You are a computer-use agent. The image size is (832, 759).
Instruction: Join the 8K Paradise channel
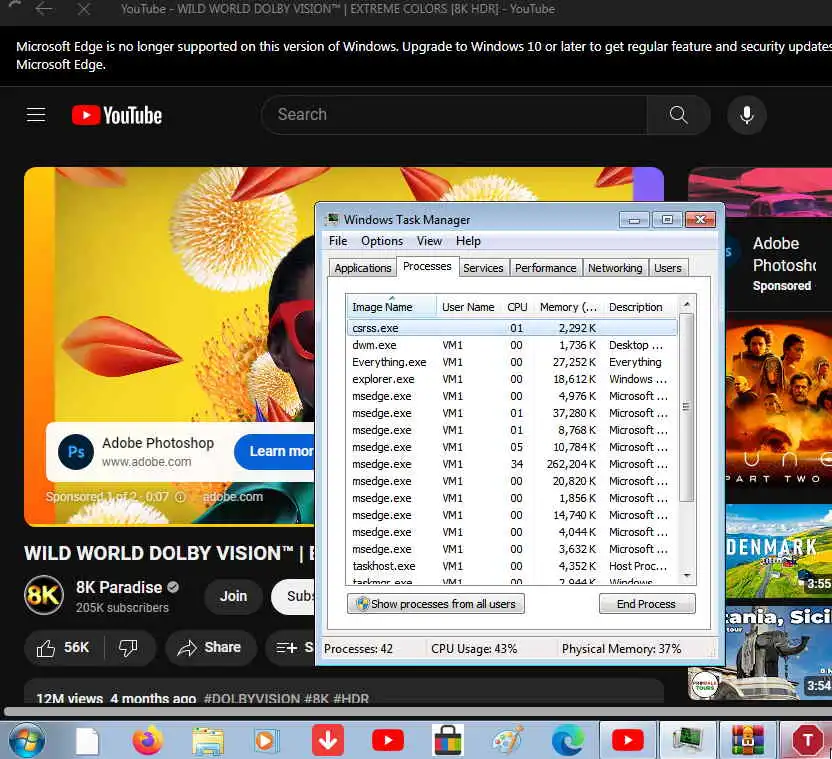click(x=233, y=596)
